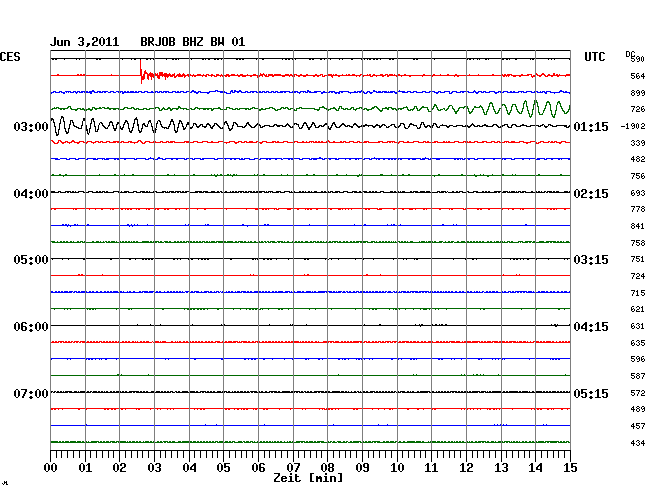Click the "04:00" local time label
This screenshot has height=494, width=650.
tap(31, 194)
